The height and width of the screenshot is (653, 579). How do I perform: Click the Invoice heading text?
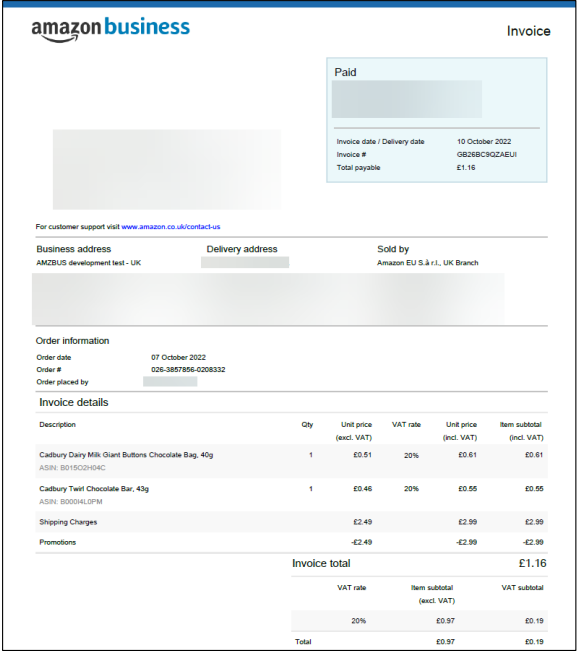click(x=529, y=31)
